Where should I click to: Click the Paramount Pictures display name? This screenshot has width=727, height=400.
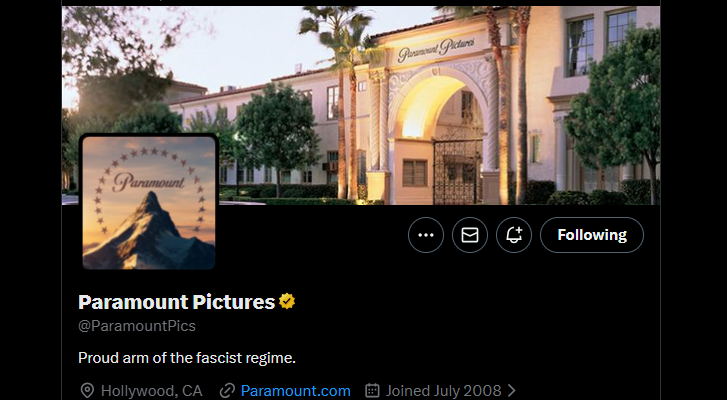[x=176, y=302]
